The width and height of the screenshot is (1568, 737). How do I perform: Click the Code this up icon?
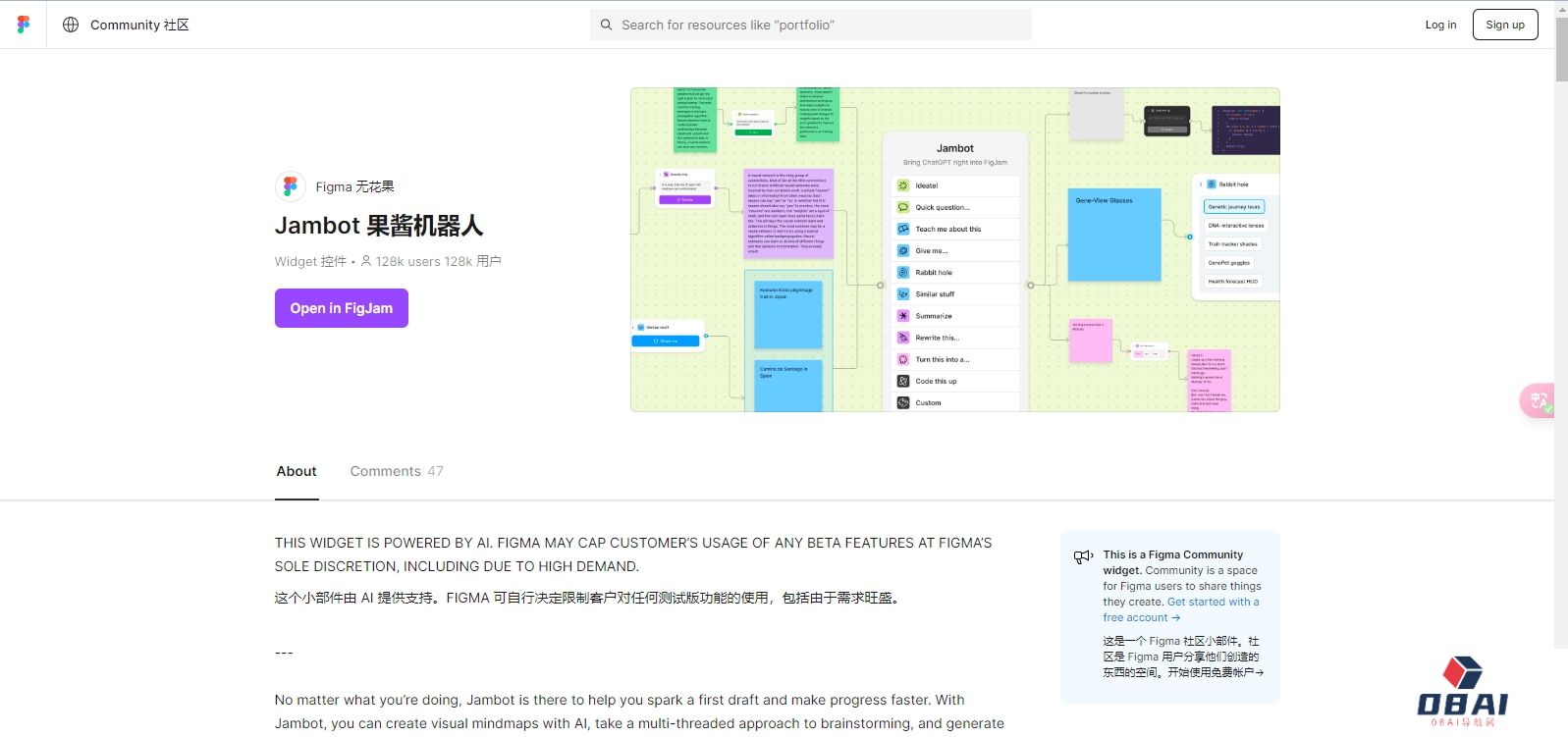coord(903,381)
